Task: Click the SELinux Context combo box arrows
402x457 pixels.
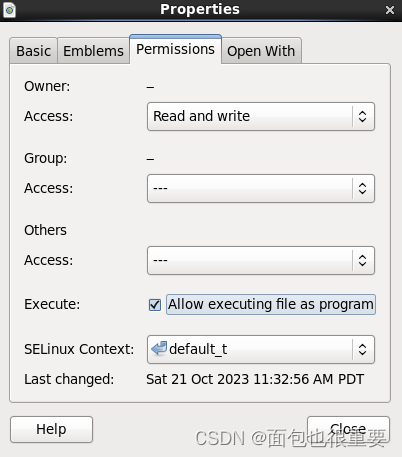Action: click(x=362, y=349)
